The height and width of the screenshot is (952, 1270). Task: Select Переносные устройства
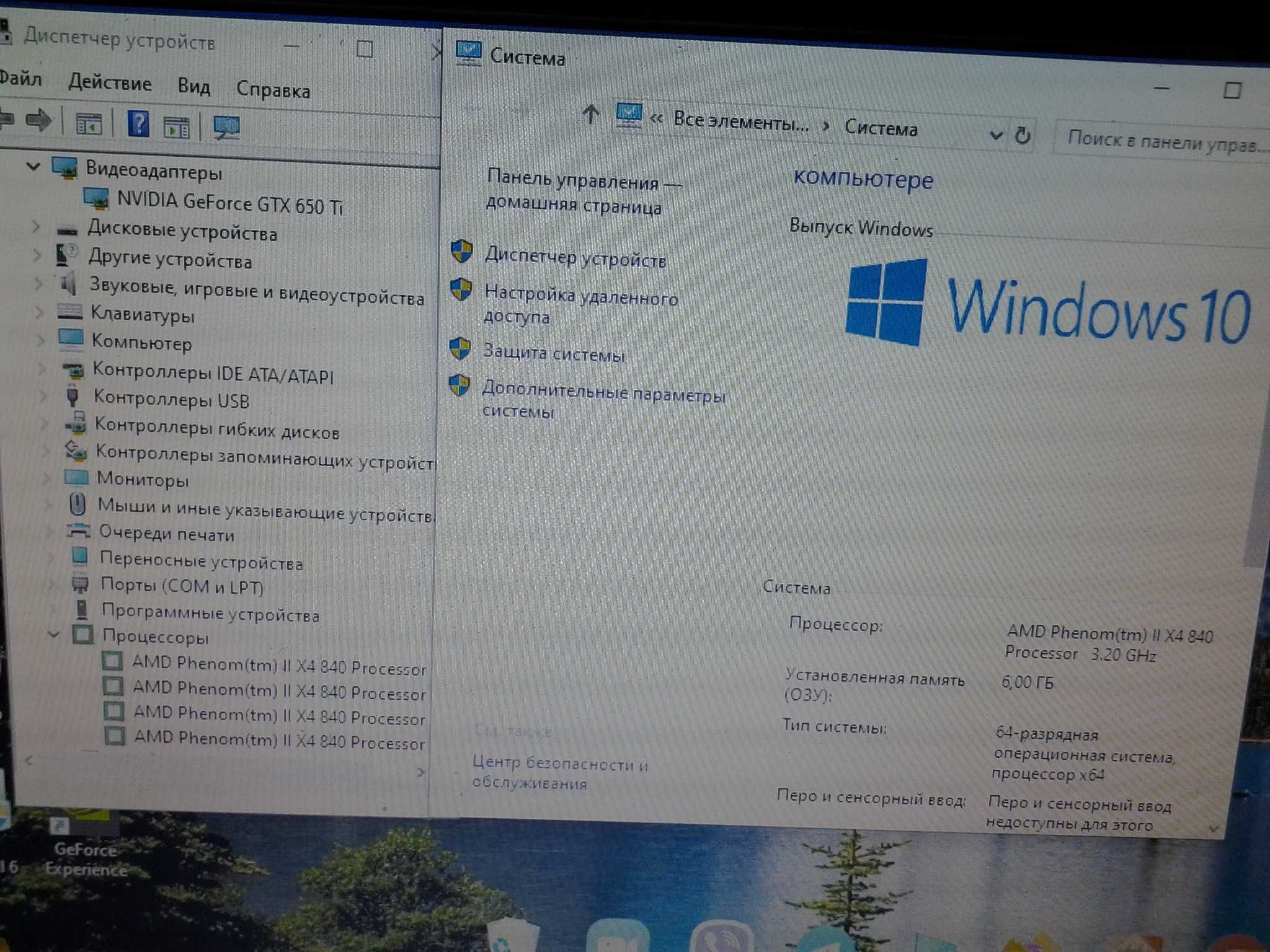(201, 561)
